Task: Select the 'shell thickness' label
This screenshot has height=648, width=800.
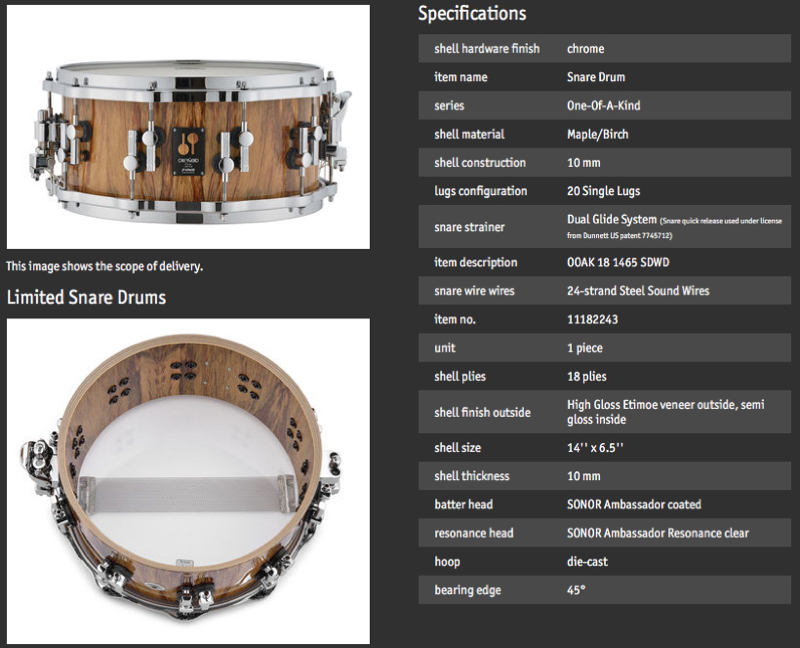Action: 472,476
